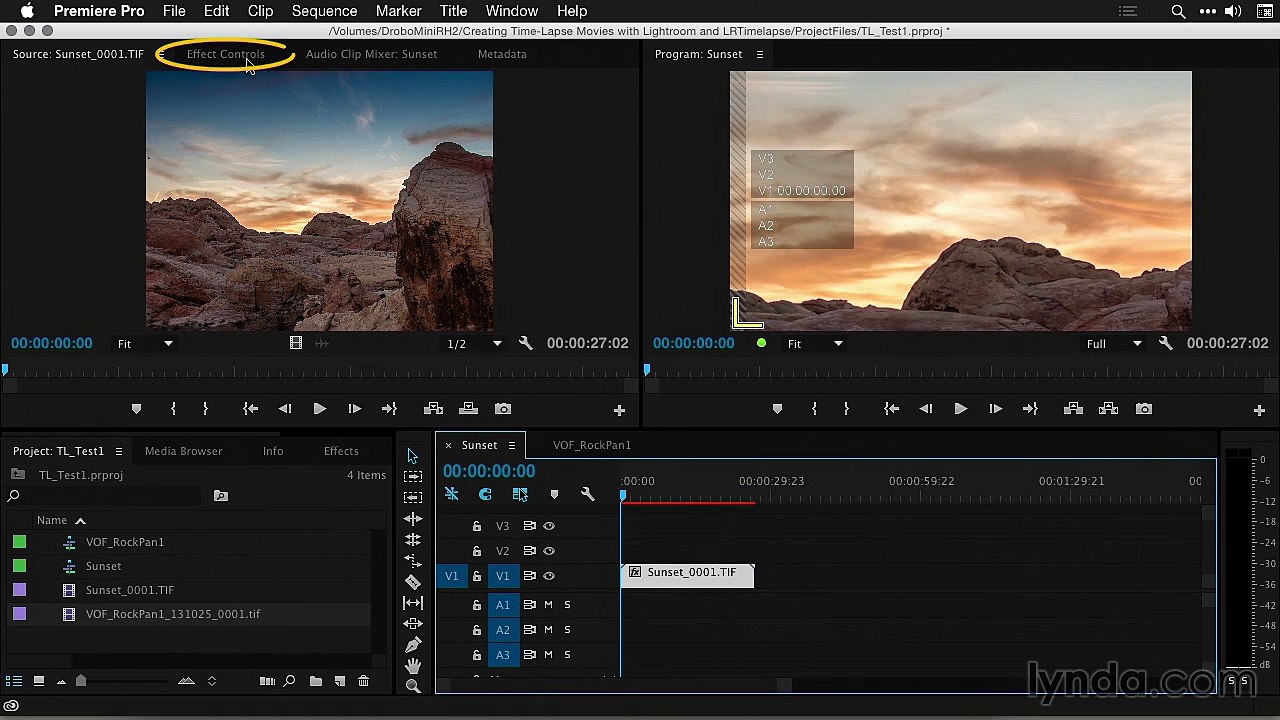1280x720 pixels.
Task: Hide track V3 with eye icon
Action: (549, 526)
